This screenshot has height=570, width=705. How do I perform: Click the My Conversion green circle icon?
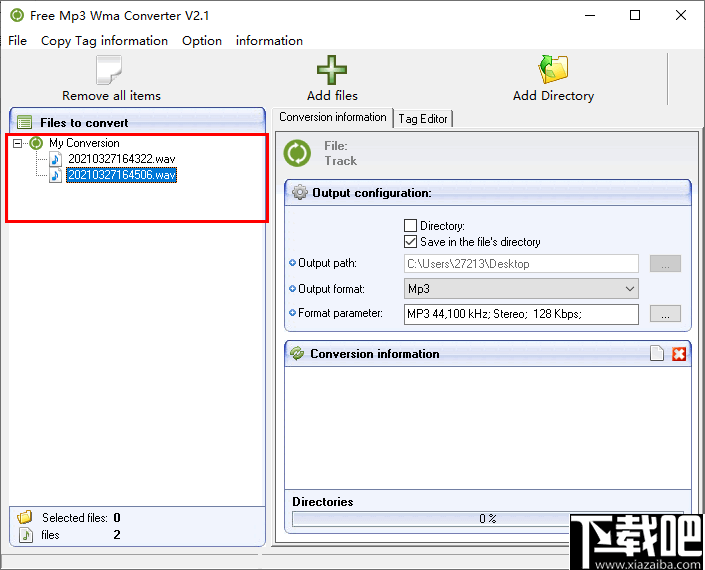tap(36, 143)
